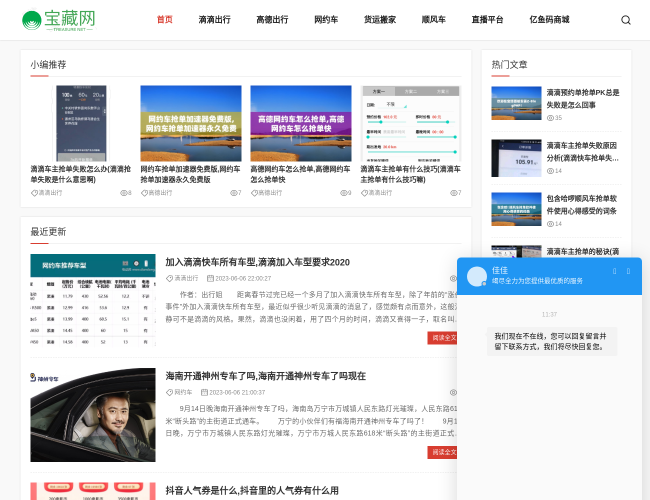This screenshot has height=500, width=650.
Task: Open article 滴滴车主抢单失败怎么办 title
Action: (81, 174)
